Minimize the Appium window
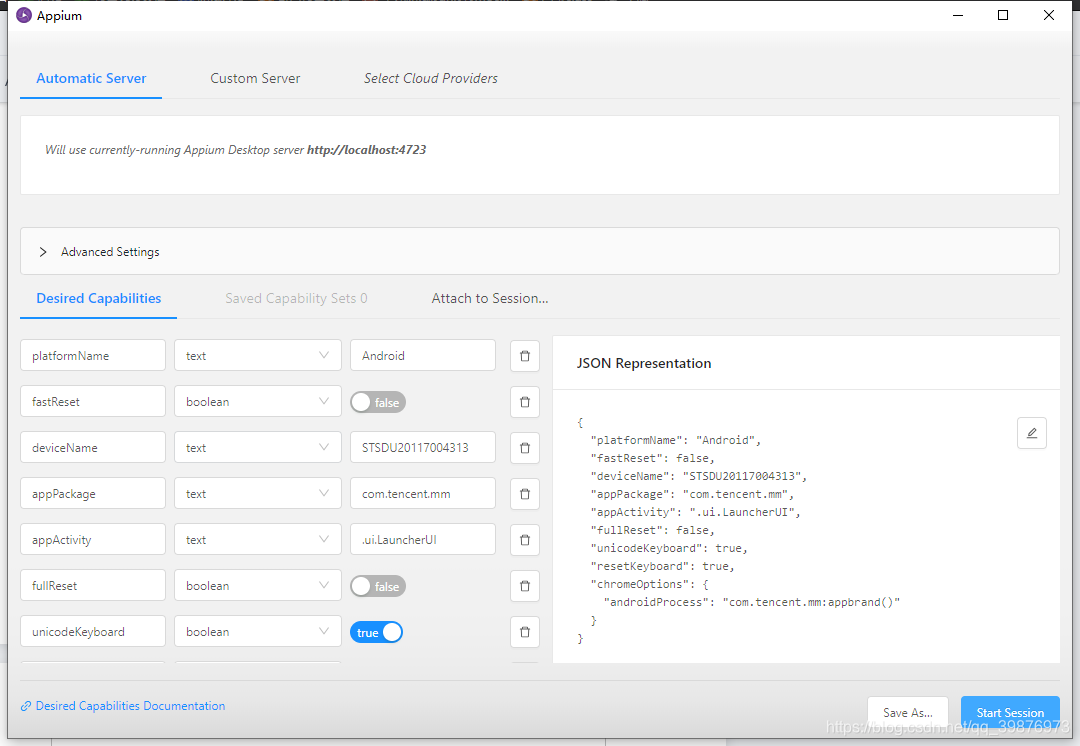 [957, 15]
